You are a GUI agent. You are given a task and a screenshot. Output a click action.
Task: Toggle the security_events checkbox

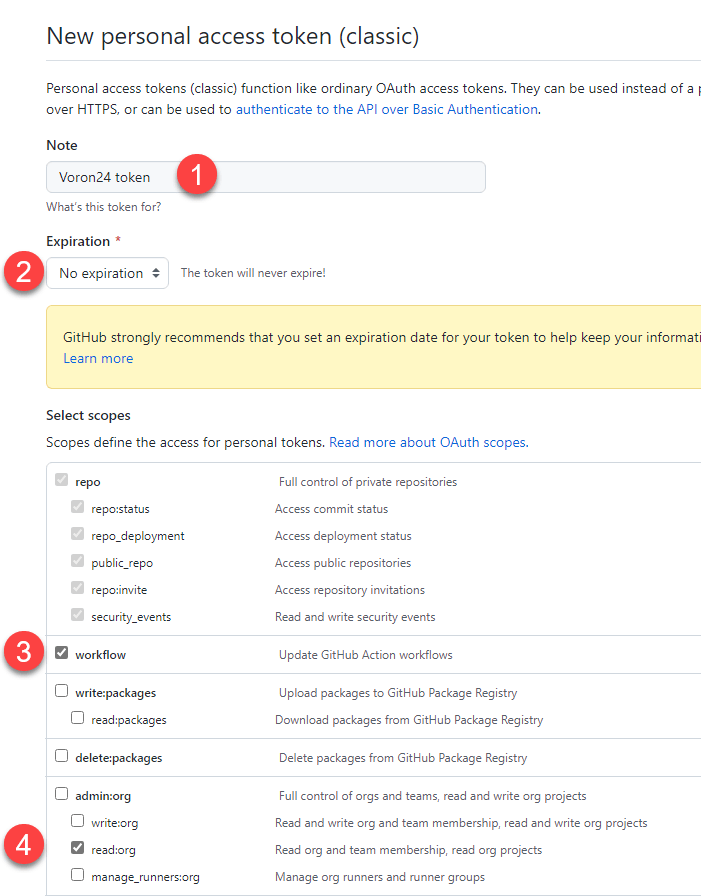pyautogui.click(x=78, y=616)
